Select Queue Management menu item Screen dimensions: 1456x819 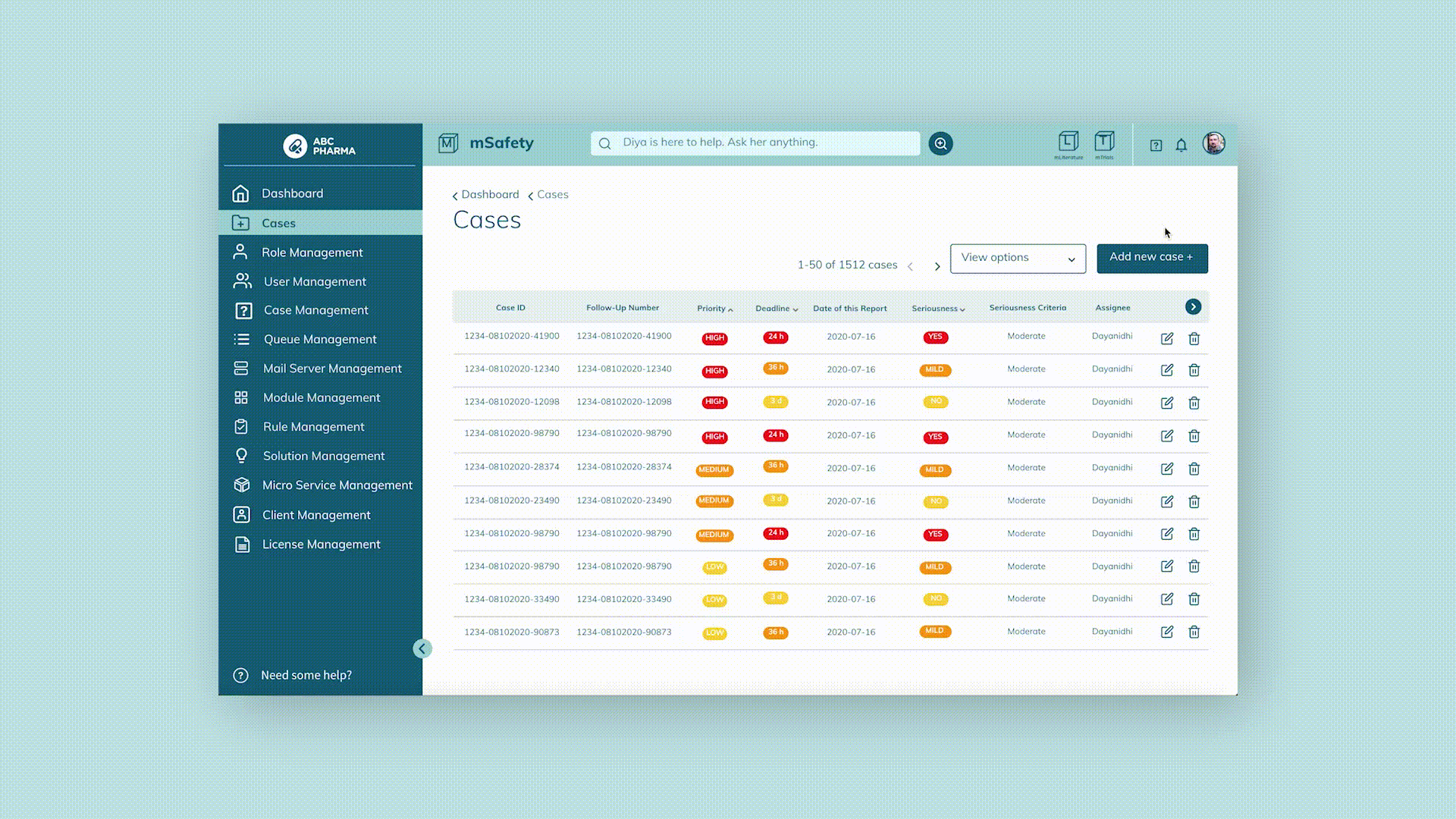[x=319, y=339]
